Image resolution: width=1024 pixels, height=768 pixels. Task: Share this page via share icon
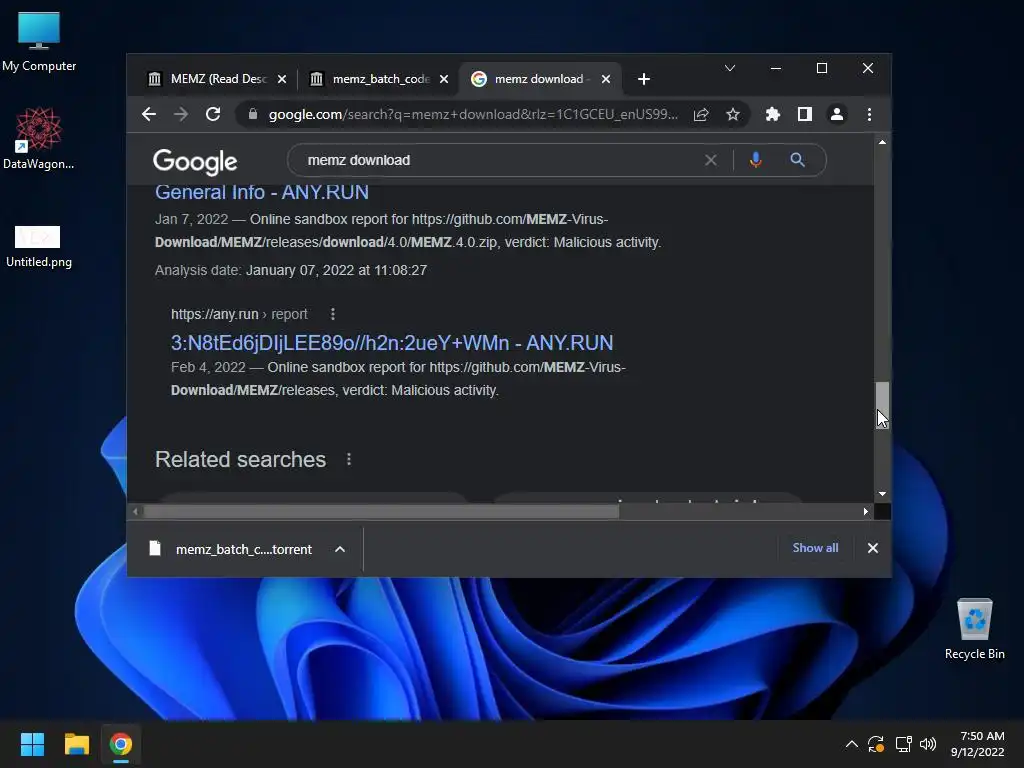[x=701, y=114]
